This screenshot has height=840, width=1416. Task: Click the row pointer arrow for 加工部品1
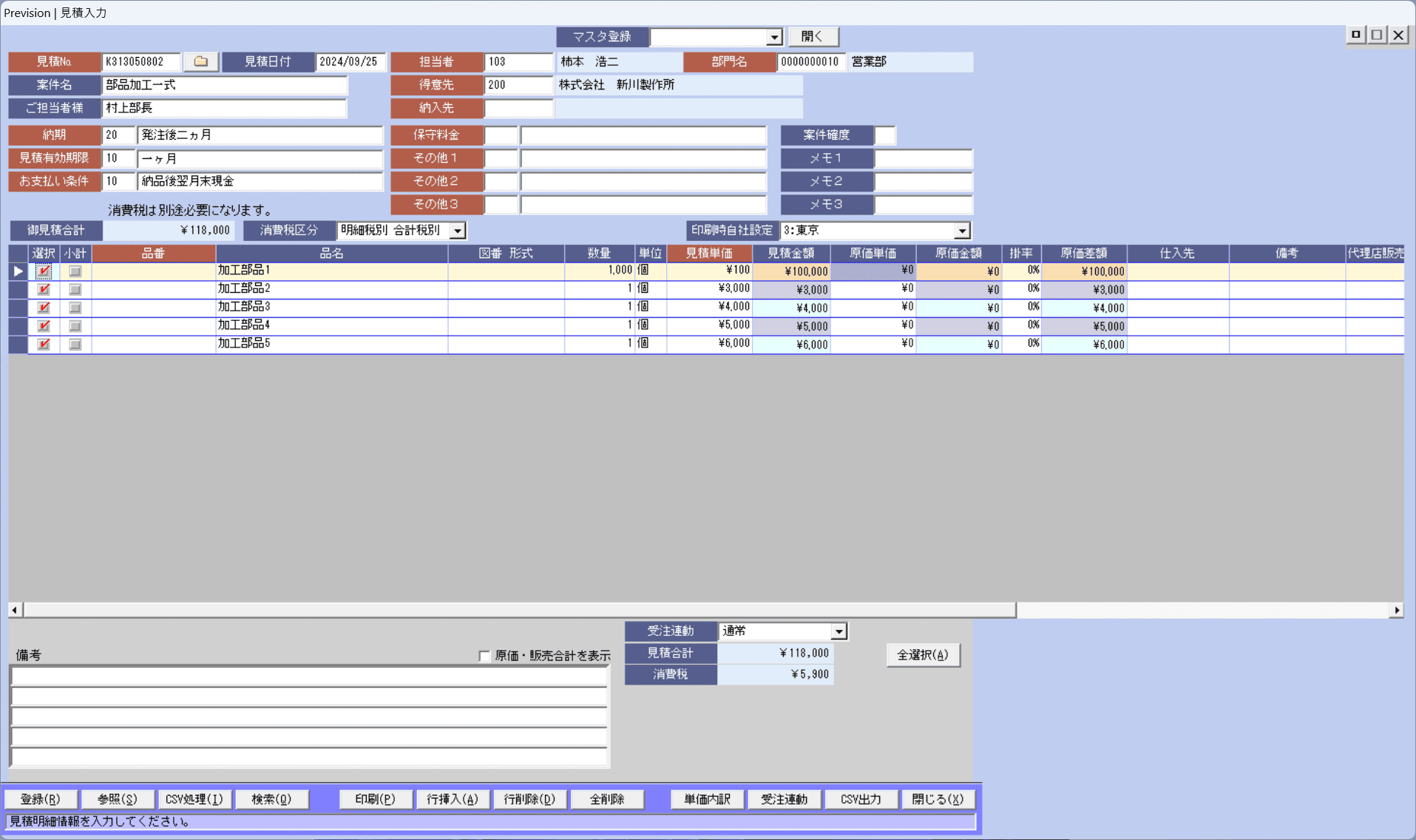(18, 271)
